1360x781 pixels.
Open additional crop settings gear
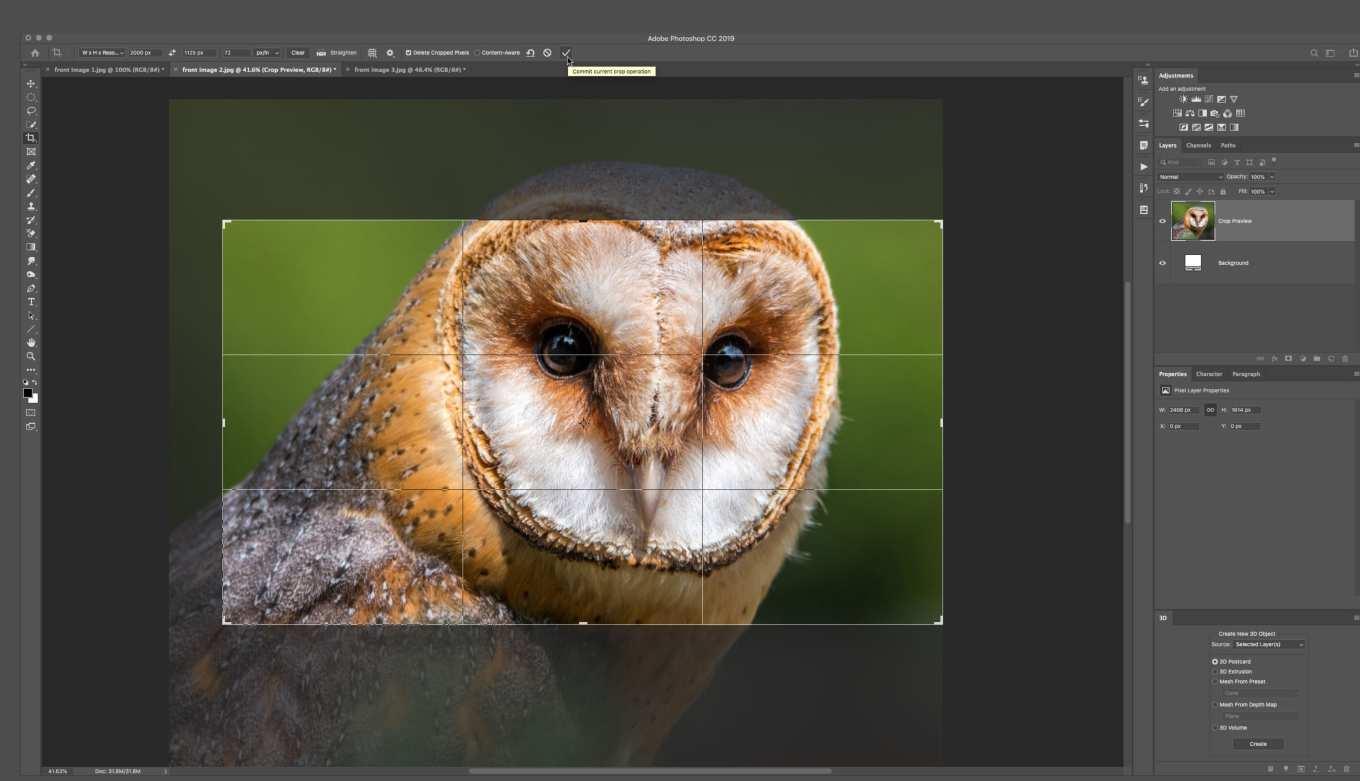[390, 53]
